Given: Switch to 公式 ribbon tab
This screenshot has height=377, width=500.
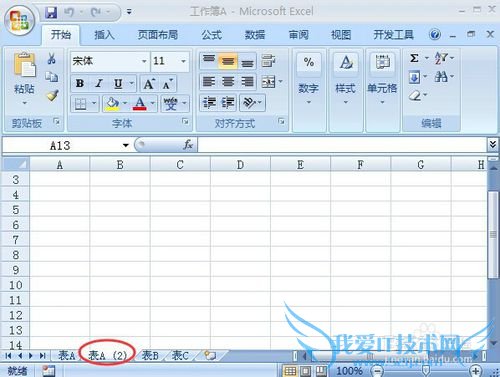Looking at the screenshot, I should point(212,35).
